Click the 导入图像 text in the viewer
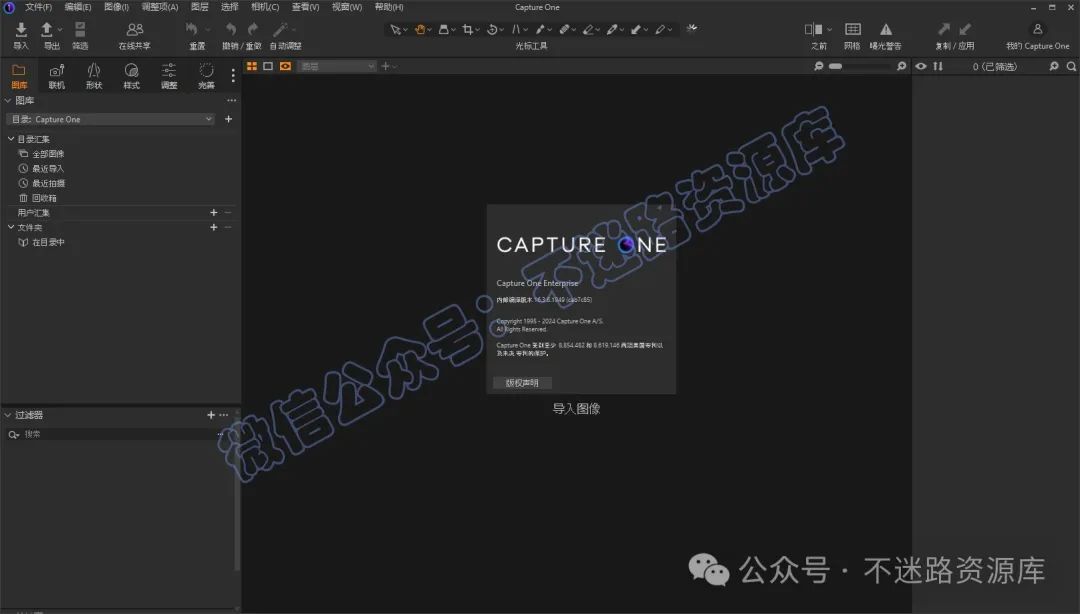 tap(577, 409)
